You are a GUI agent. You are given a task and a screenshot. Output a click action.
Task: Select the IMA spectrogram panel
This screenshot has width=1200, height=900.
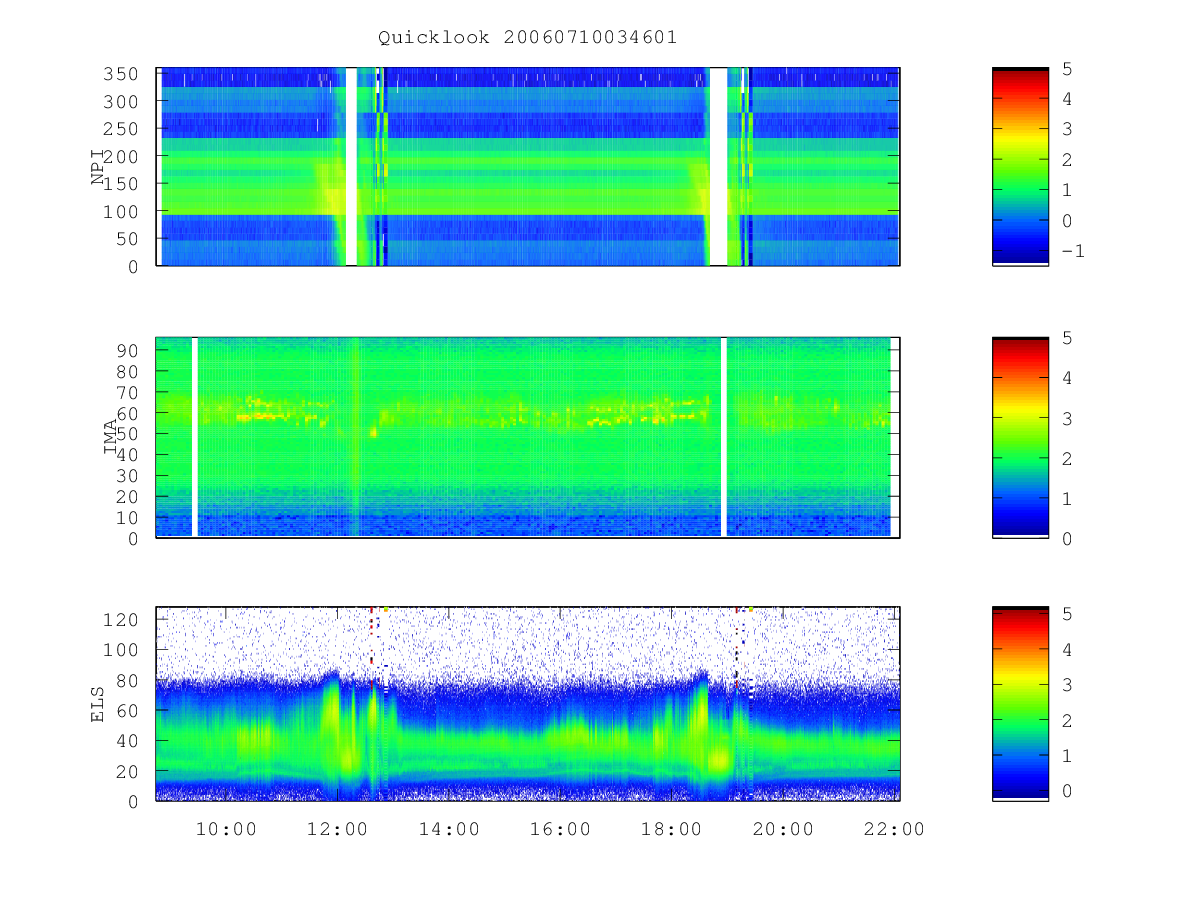pyautogui.click(x=528, y=438)
